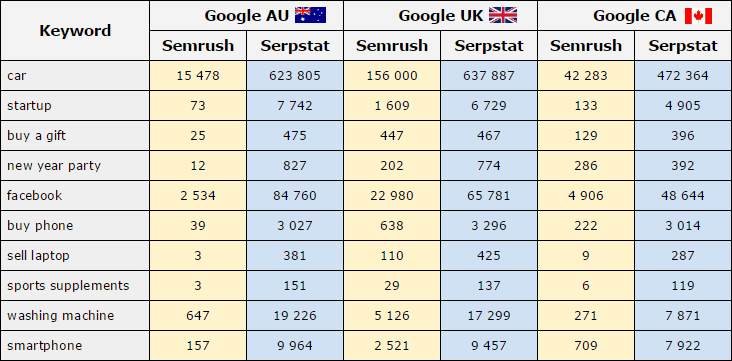This screenshot has height=361, width=732.
Task: Select the 'new year party' keyword cell
Action: coord(75,166)
